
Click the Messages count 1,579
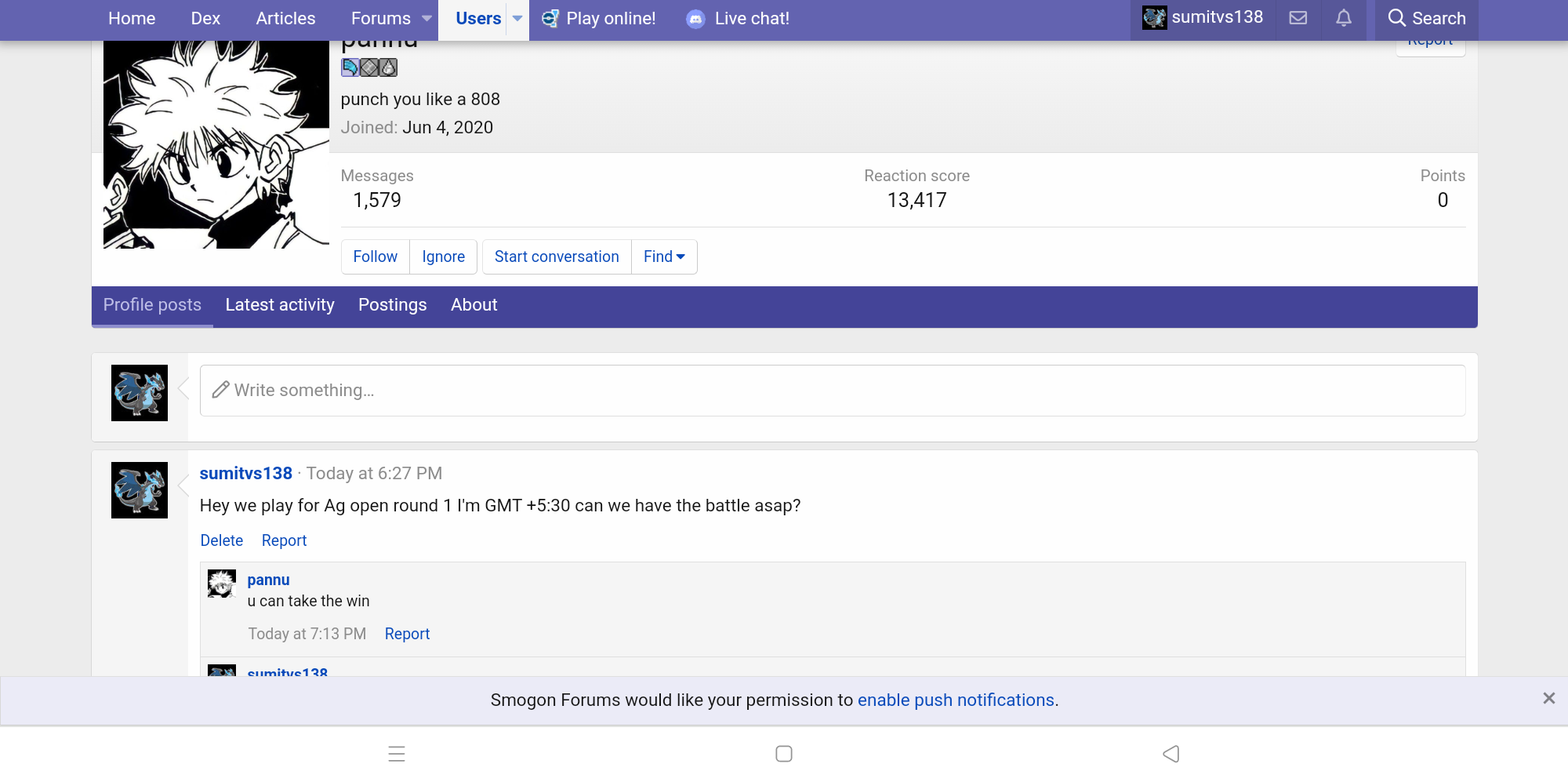377,200
